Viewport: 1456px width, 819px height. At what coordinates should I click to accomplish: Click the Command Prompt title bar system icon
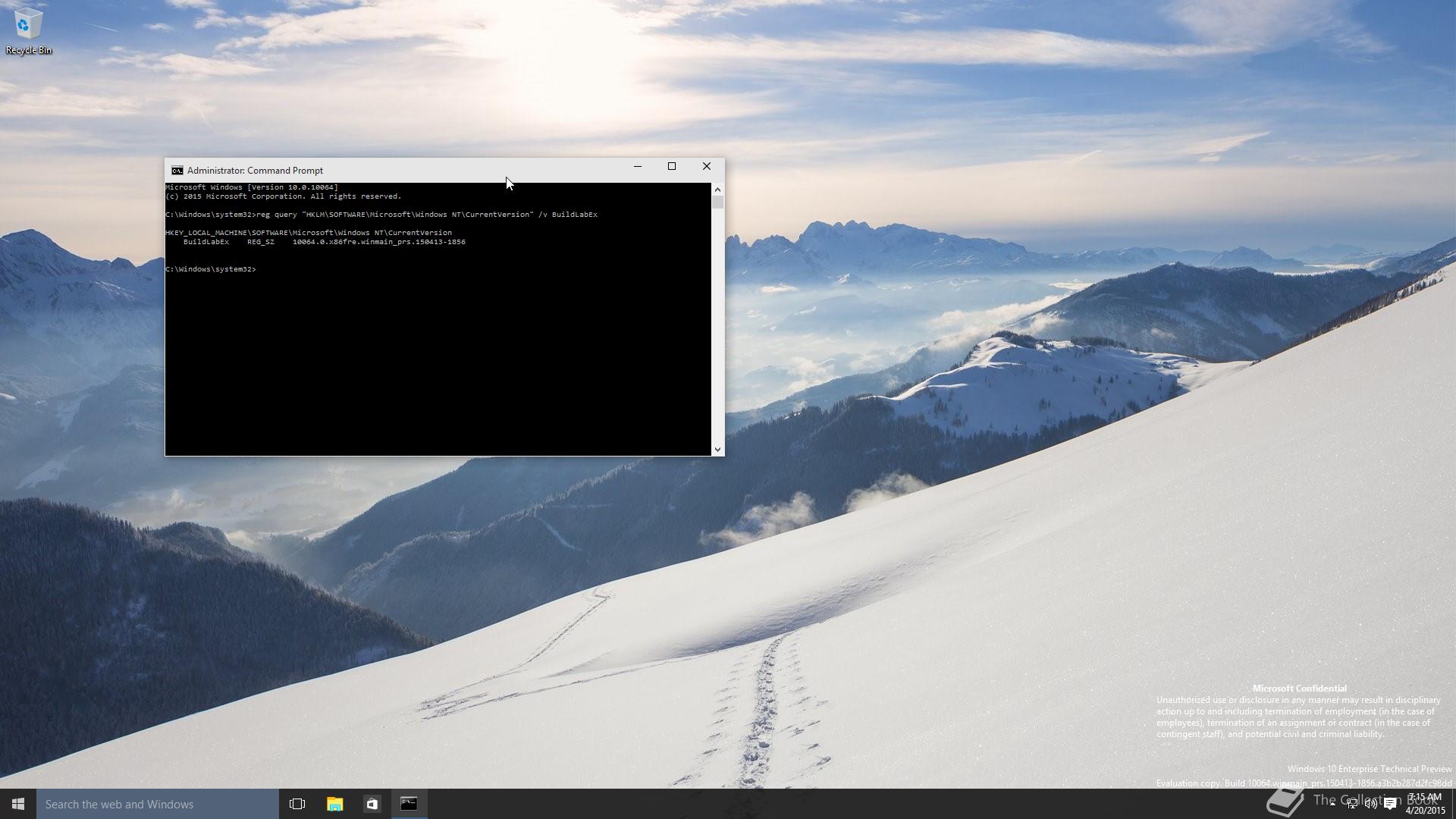click(x=177, y=171)
